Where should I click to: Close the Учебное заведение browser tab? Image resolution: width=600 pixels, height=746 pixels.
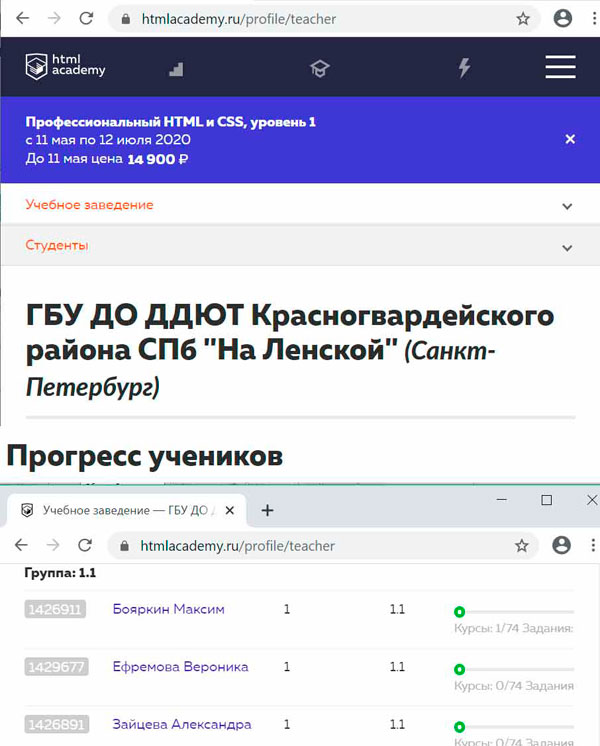point(229,510)
